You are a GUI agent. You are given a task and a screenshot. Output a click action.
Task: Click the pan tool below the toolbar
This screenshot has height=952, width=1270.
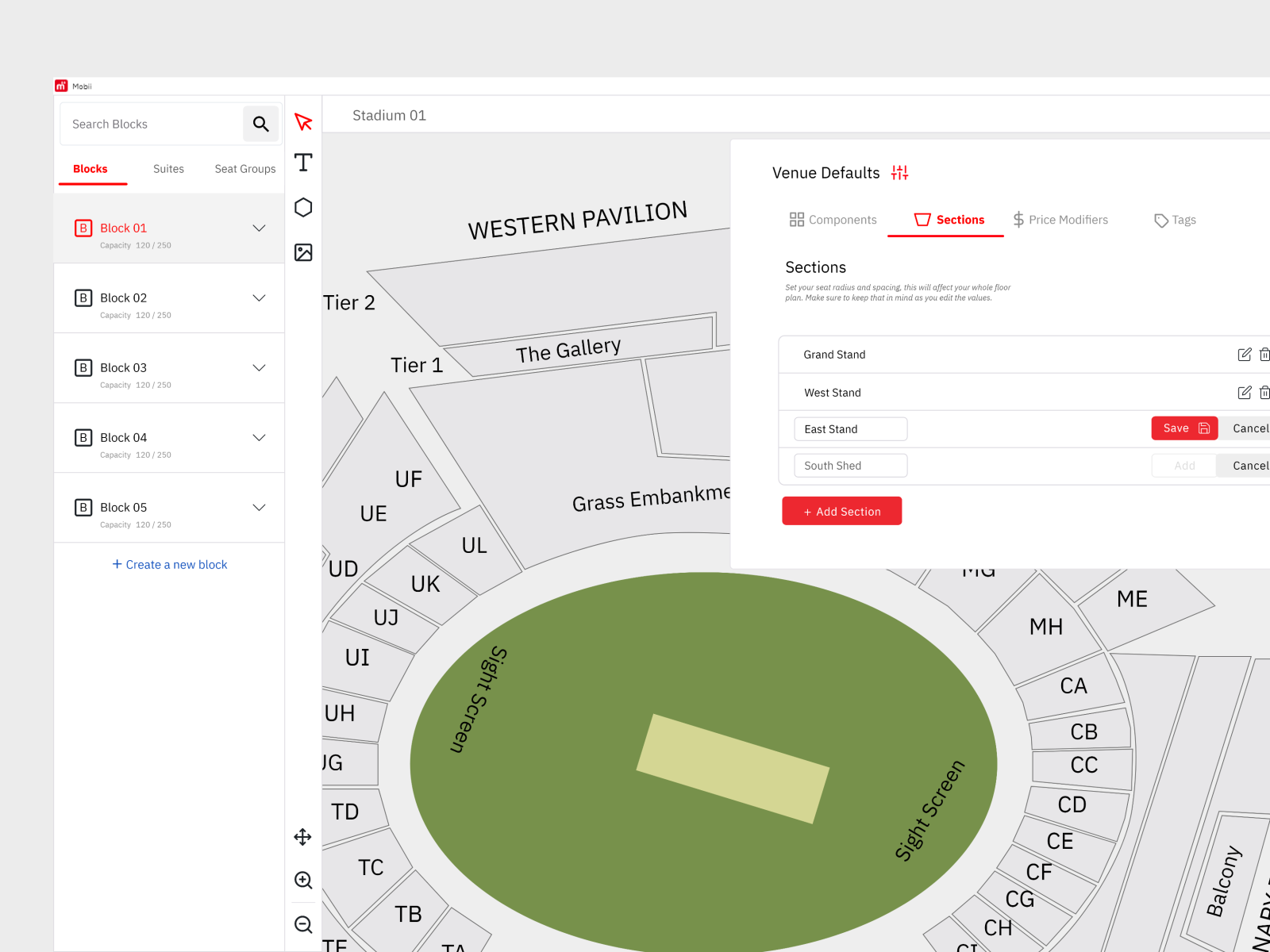coord(302,837)
